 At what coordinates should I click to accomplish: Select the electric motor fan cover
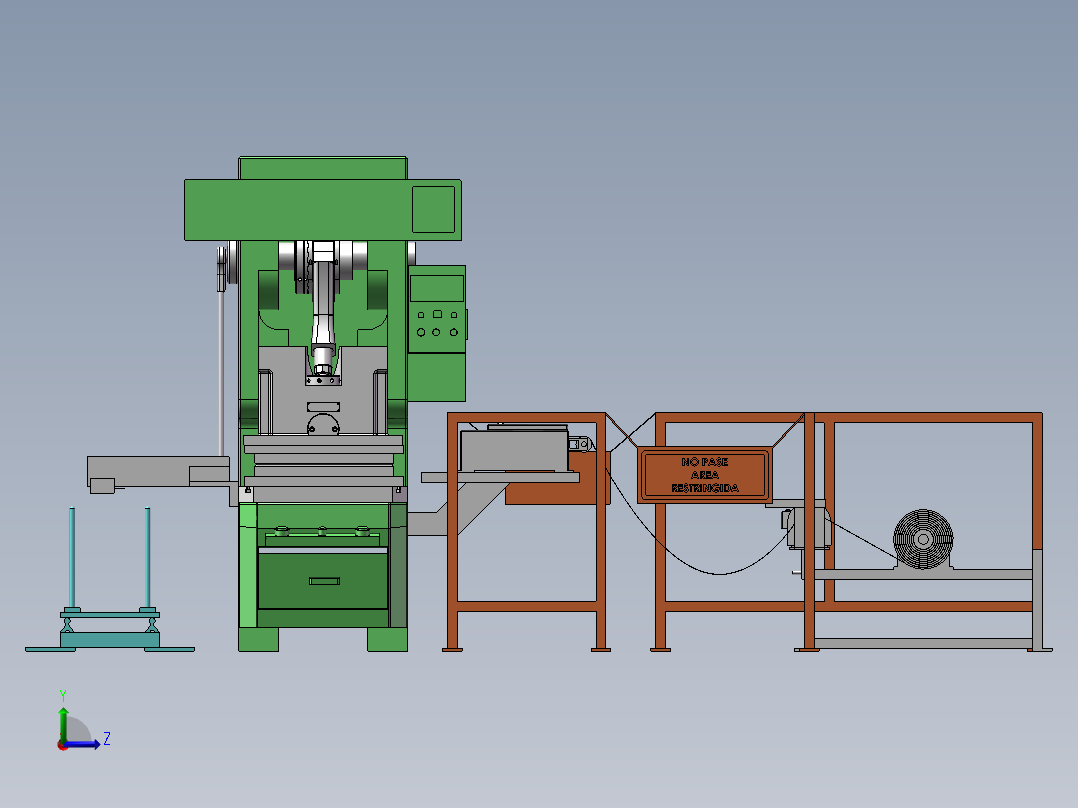click(x=923, y=539)
